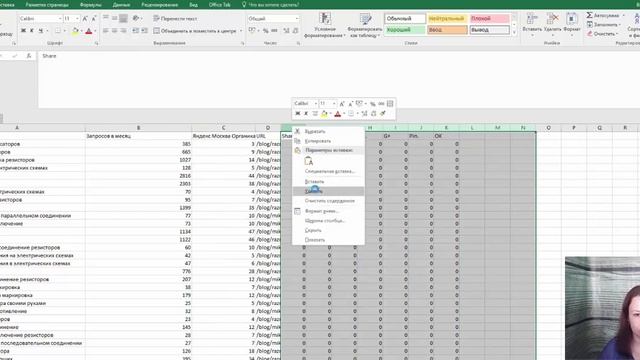Click Удалить cells icon in ribbon
Viewport: 640px width, 360px height.
coord(552,19)
